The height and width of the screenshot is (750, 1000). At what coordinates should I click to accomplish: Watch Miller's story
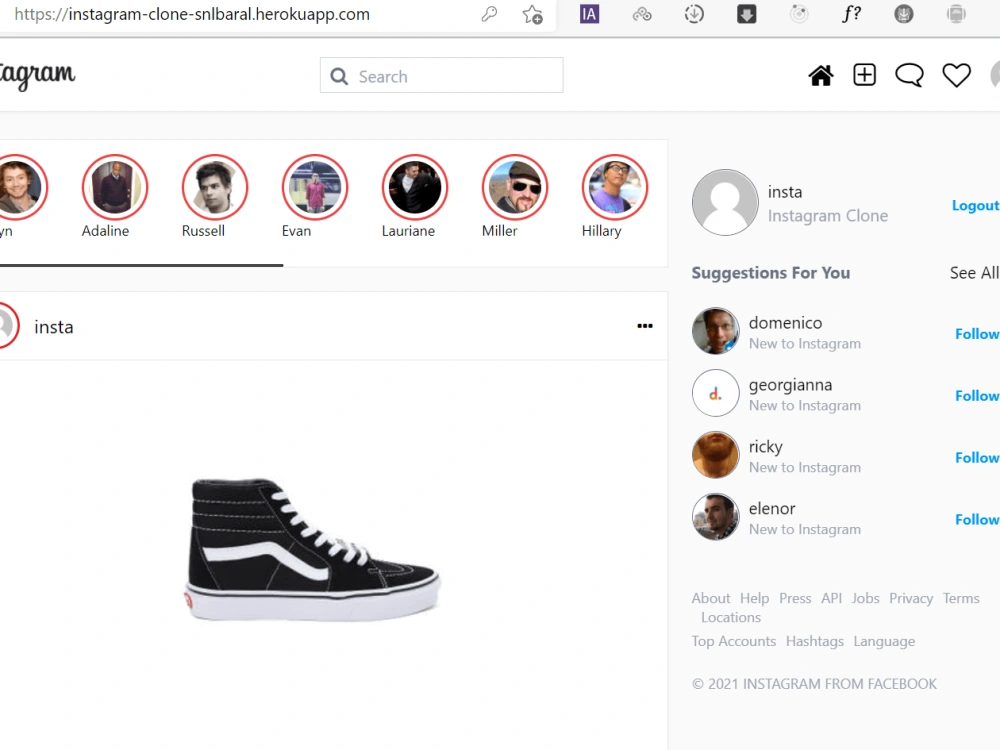coord(515,187)
